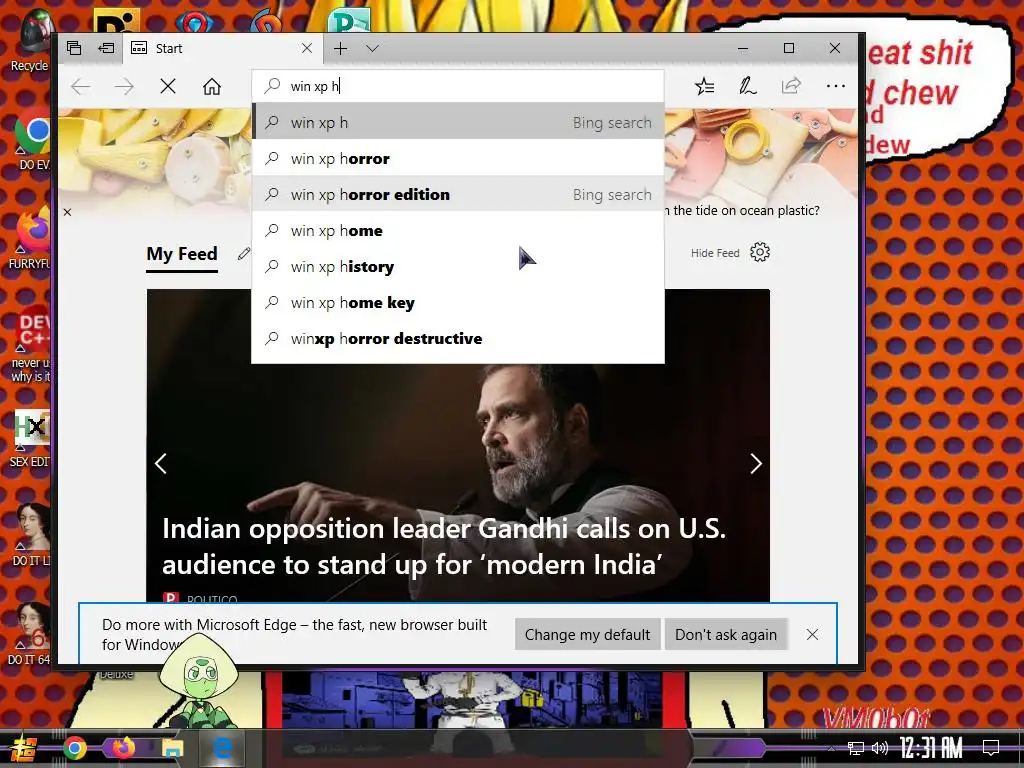The width and height of the screenshot is (1024, 768).
Task: Select Edge taskbar button
Action: pyautogui.click(x=223, y=748)
